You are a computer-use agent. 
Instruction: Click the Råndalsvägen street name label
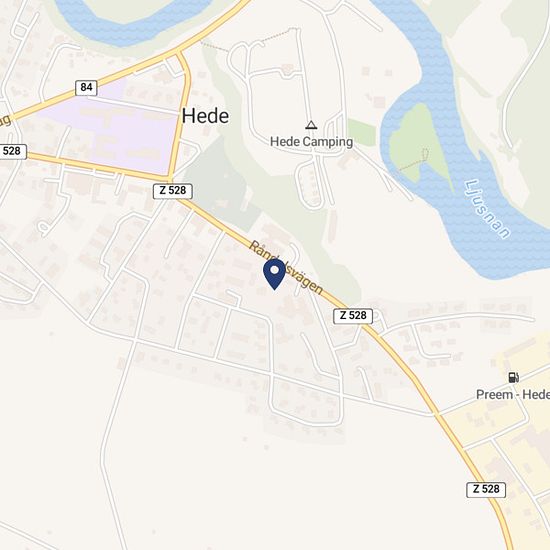(x=286, y=268)
